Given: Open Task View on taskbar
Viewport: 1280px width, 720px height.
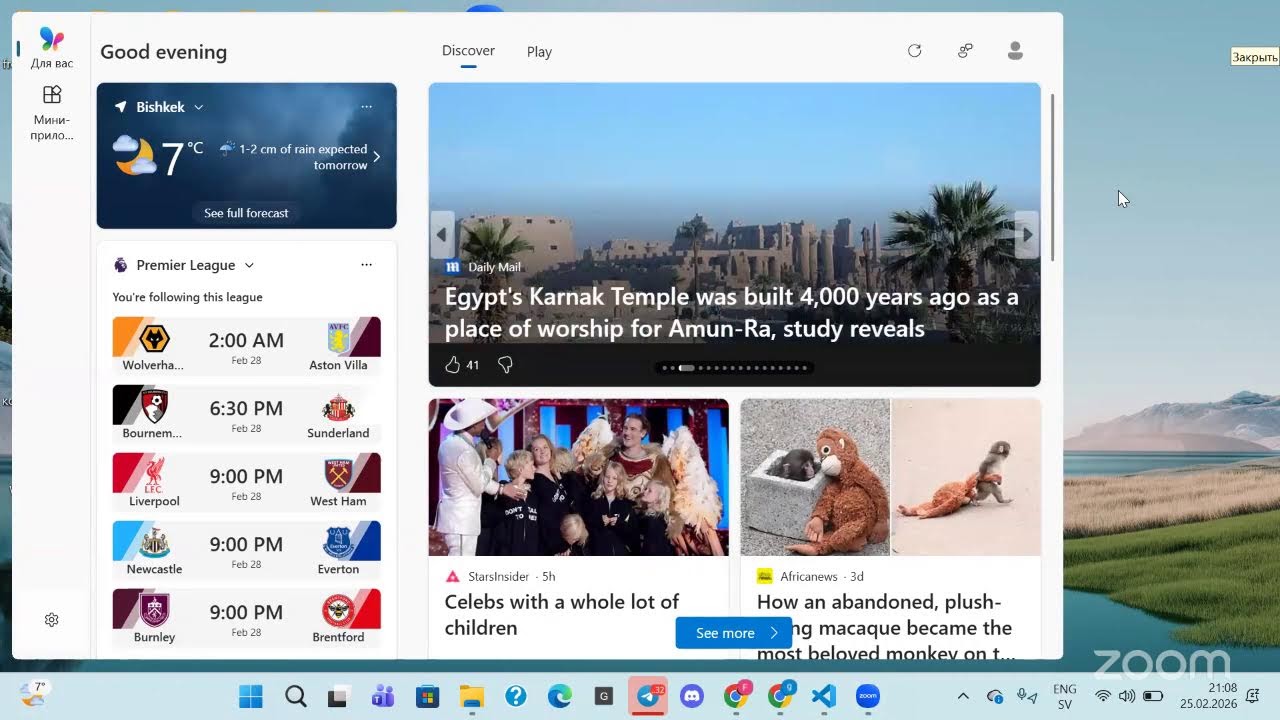Looking at the screenshot, I should (339, 696).
